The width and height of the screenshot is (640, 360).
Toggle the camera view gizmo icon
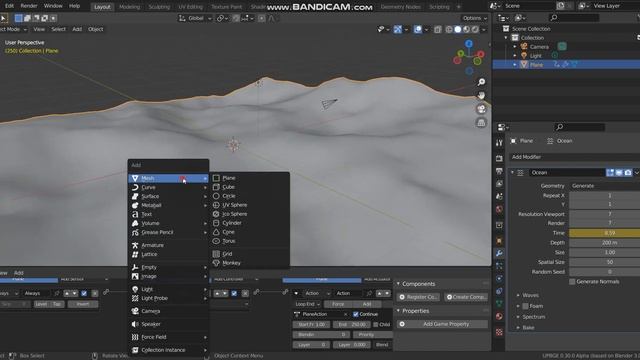pyautogui.click(x=481, y=109)
